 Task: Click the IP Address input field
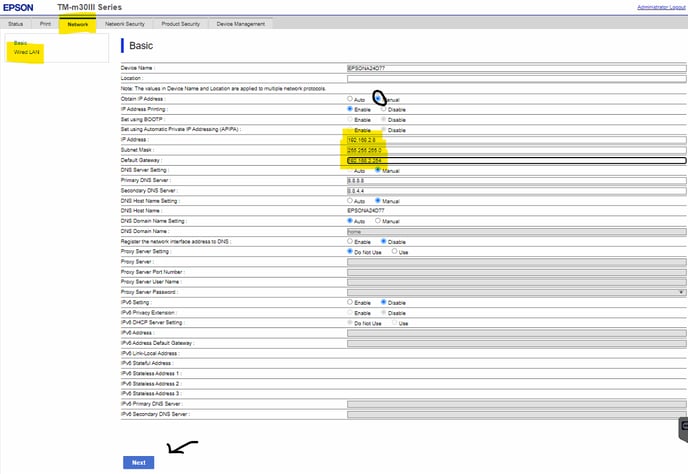515,140
